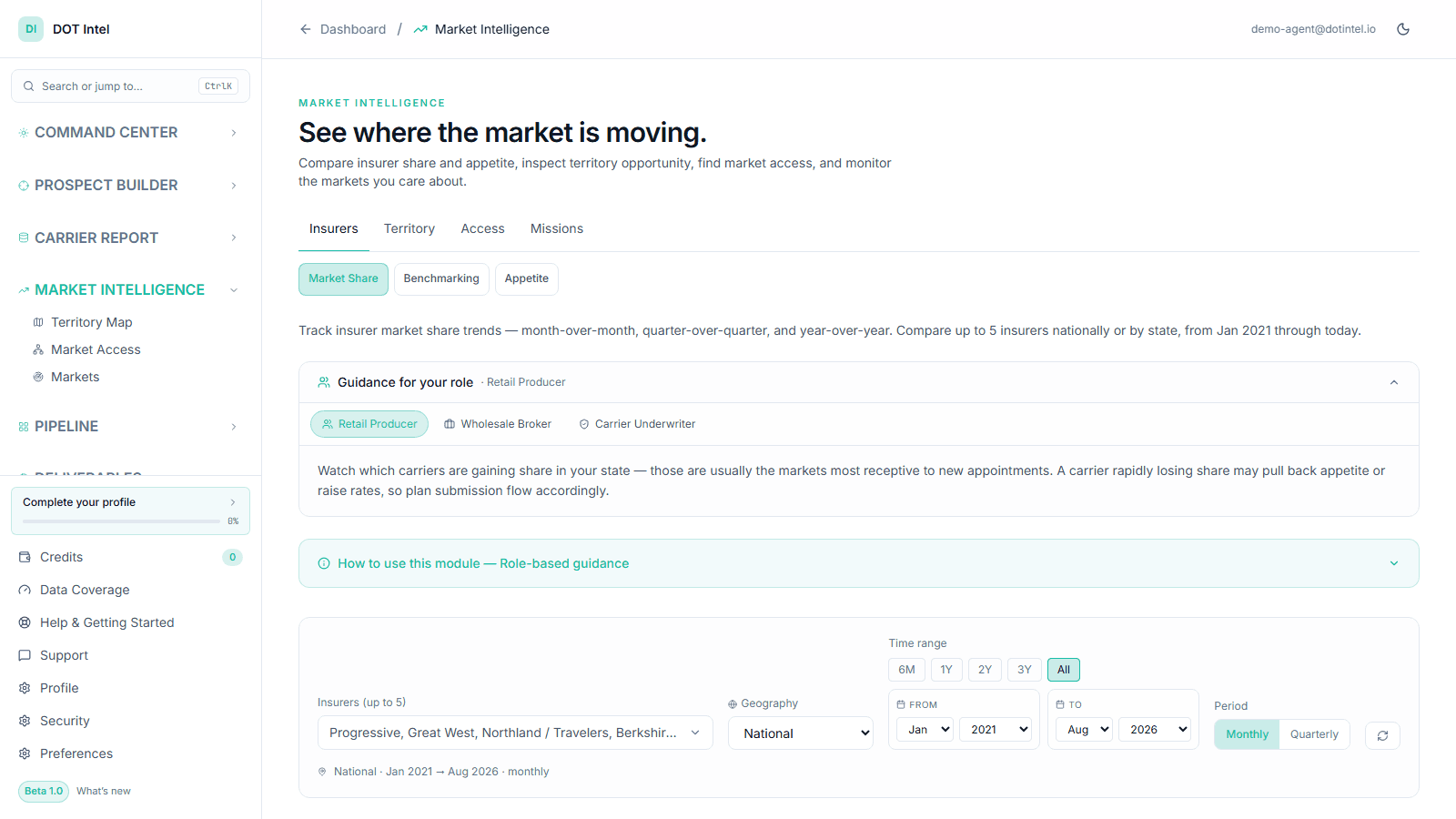The height and width of the screenshot is (819, 1456).
Task: Click the Carrier Report database icon
Action: 24,238
